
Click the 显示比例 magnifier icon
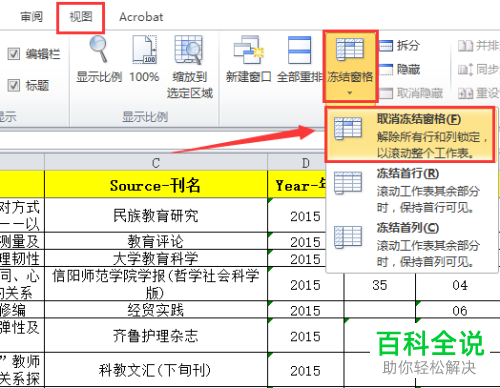[x=99, y=50]
